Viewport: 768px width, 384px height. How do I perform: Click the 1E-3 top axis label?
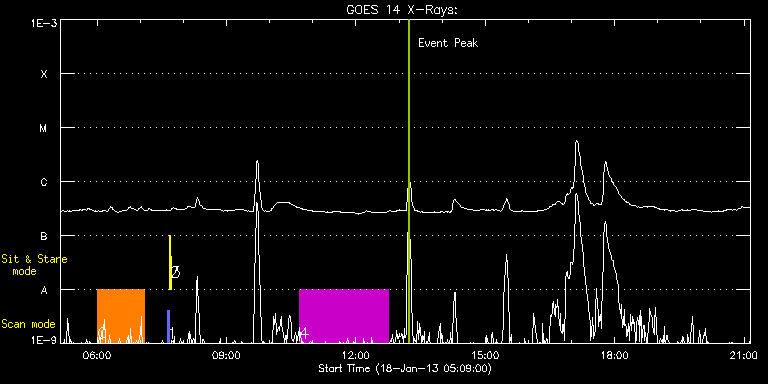[x=43, y=23]
